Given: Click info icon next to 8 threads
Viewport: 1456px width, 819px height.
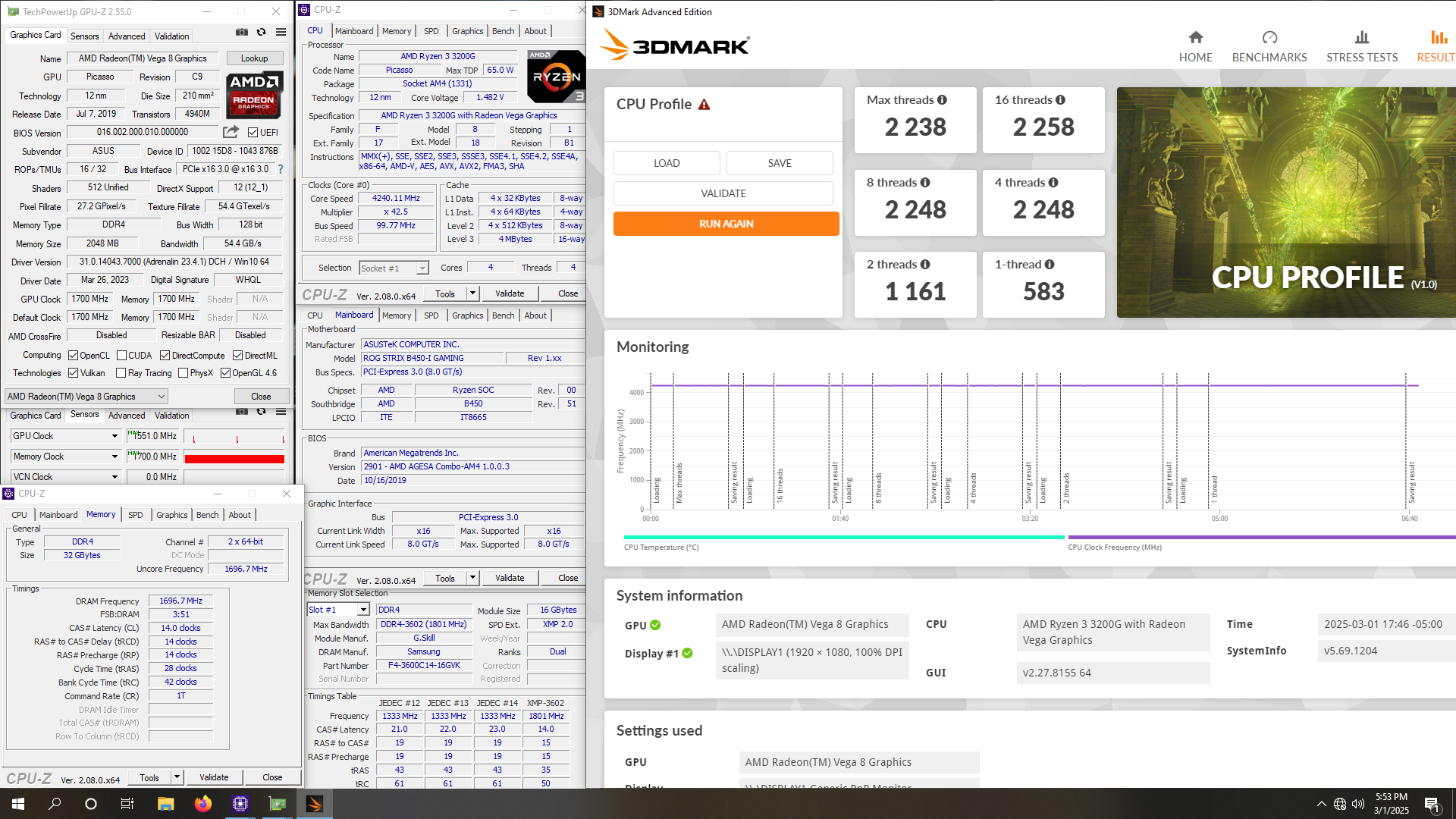Looking at the screenshot, I should click(925, 183).
